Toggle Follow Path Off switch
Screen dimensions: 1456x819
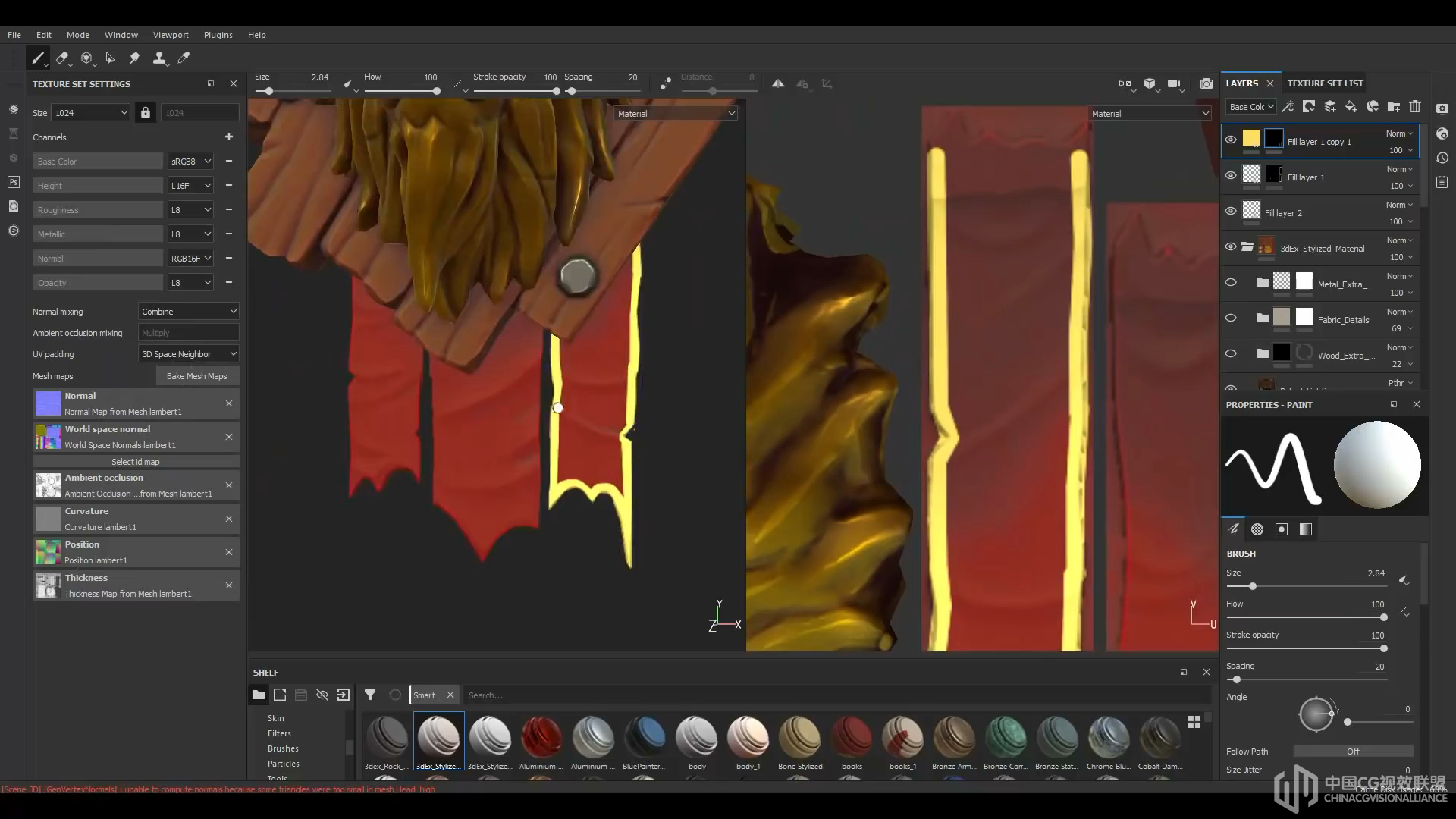coord(1353,751)
